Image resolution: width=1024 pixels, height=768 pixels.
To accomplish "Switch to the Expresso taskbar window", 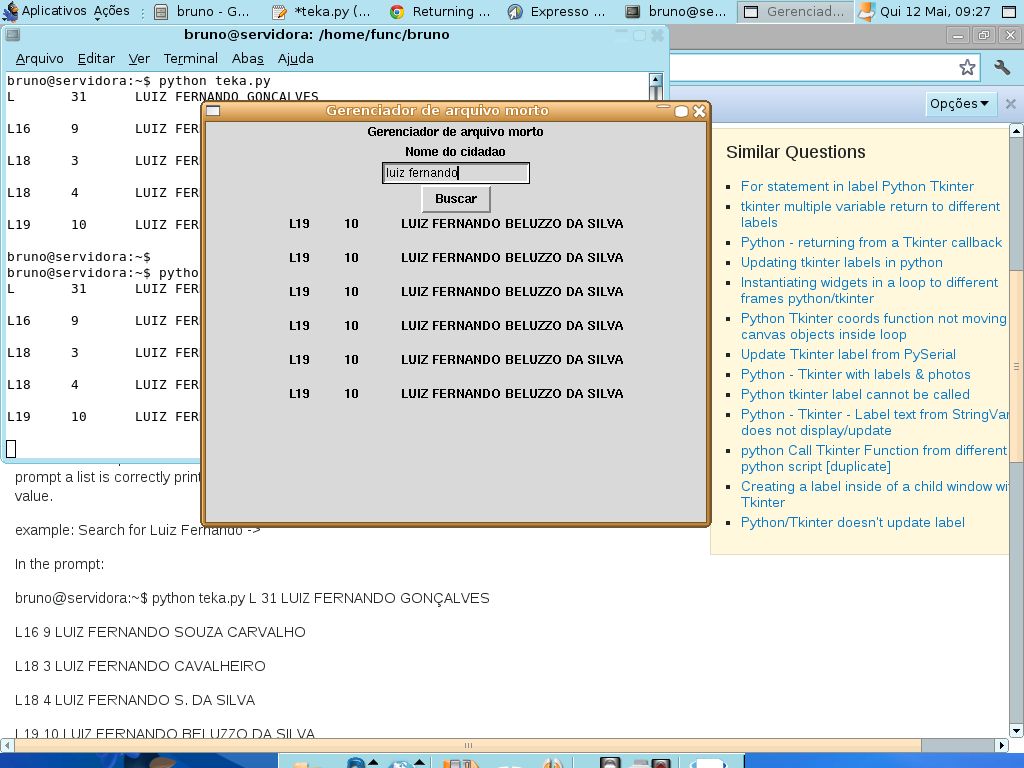I will [x=557, y=12].
